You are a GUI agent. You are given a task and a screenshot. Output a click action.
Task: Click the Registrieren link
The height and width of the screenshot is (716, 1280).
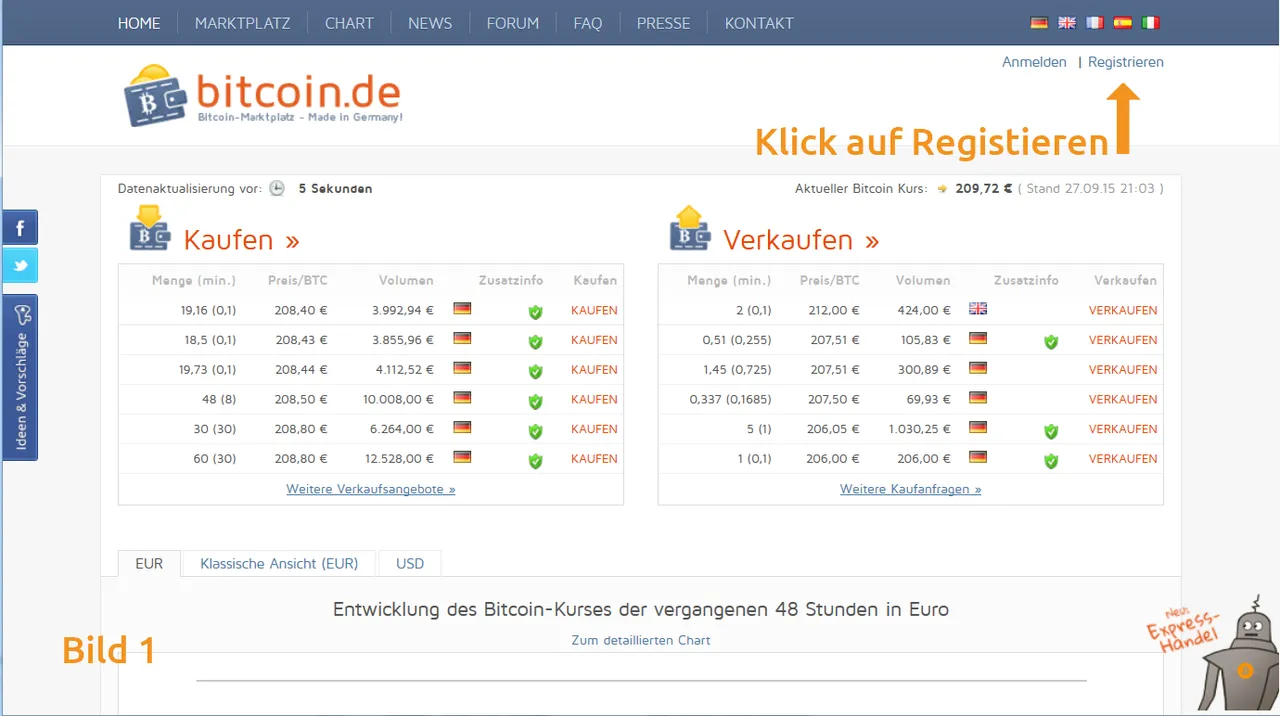pyautogui.click(x=1126, y=62)
